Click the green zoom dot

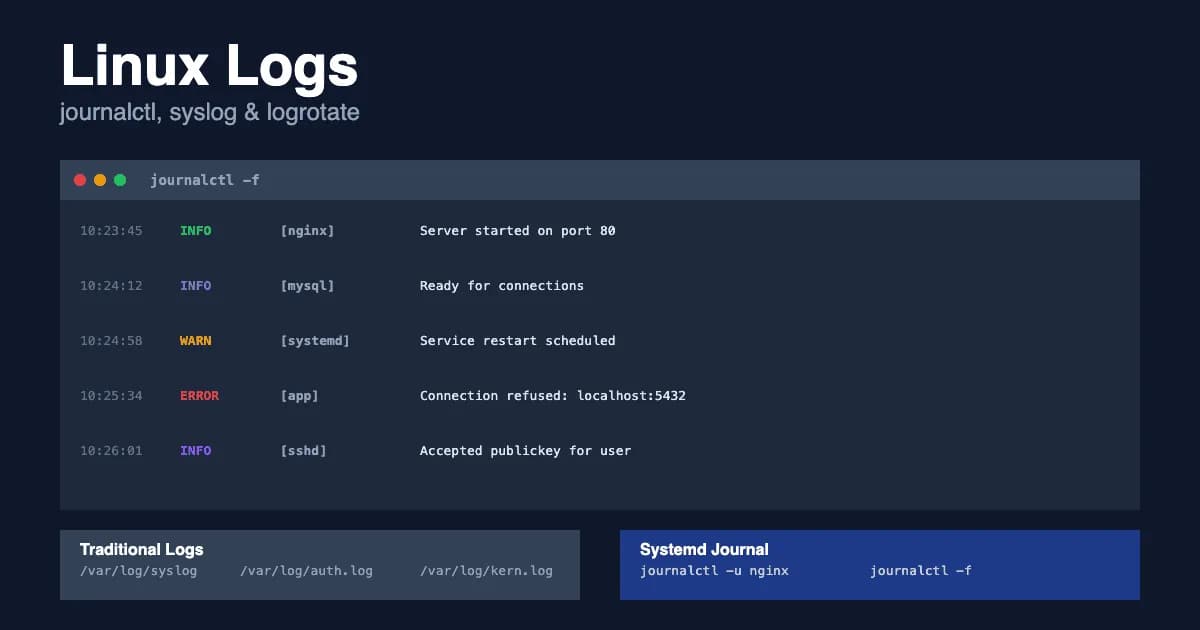(120, 180)
